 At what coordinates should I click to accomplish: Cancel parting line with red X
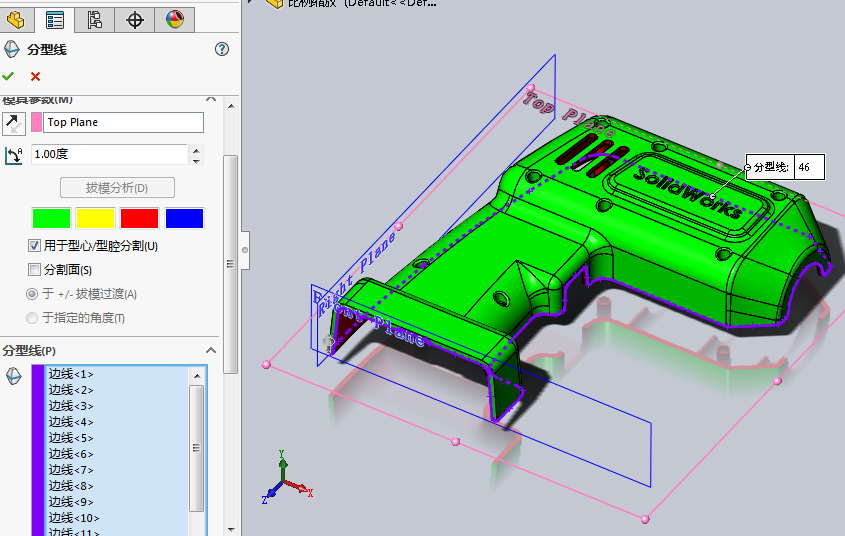pyautogui.click(x=36, y=76)
